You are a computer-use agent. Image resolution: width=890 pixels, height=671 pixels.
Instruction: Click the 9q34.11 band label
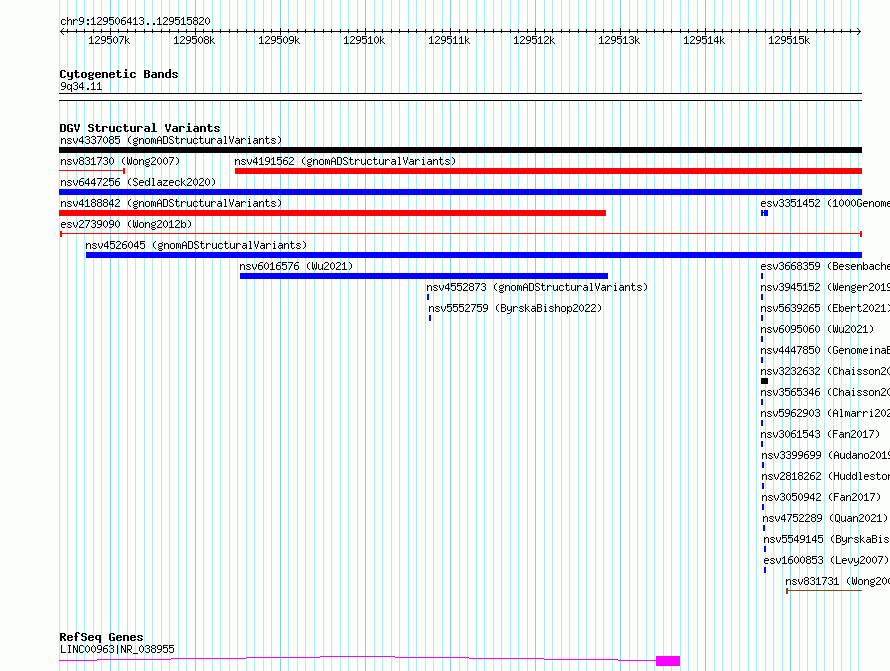(x=81, y=86)
